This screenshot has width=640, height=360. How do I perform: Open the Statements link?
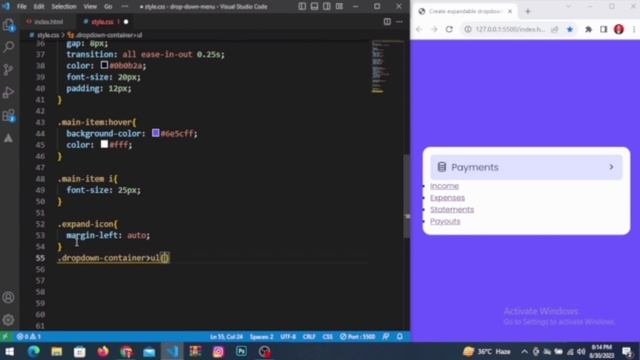452,210
